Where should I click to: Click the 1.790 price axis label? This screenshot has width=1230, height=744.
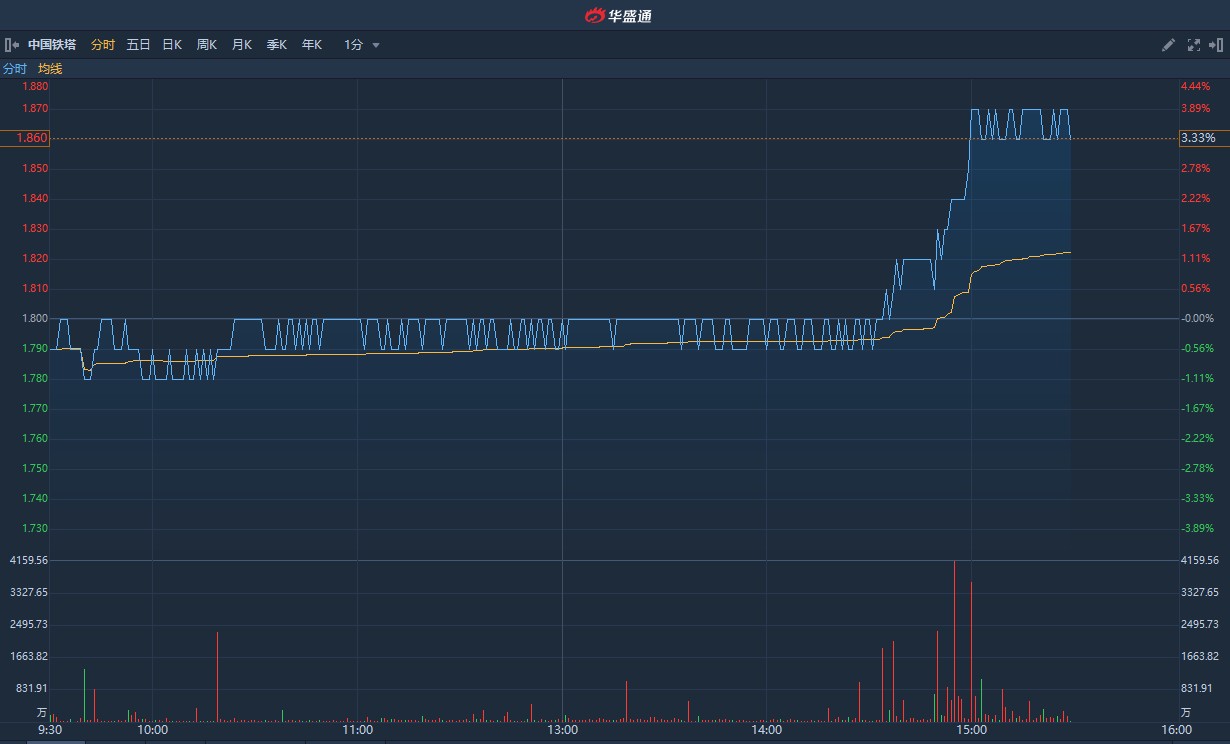(35, 348)
